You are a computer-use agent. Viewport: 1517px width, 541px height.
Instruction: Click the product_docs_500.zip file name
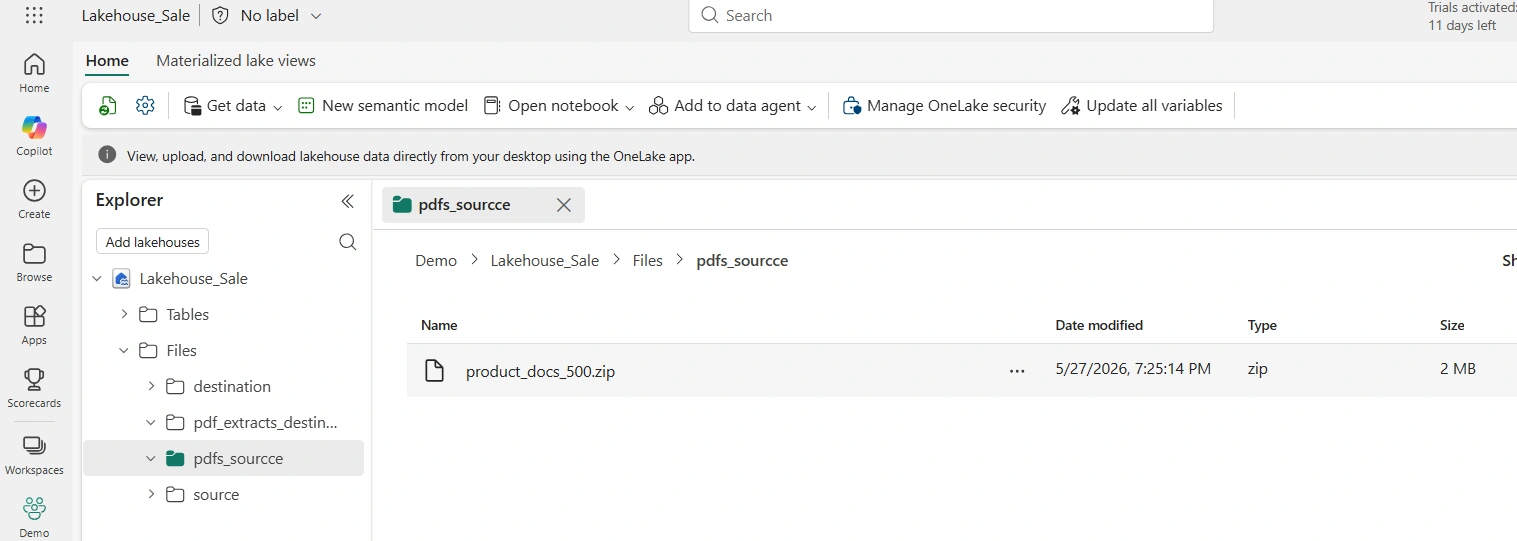click(540, 371)
